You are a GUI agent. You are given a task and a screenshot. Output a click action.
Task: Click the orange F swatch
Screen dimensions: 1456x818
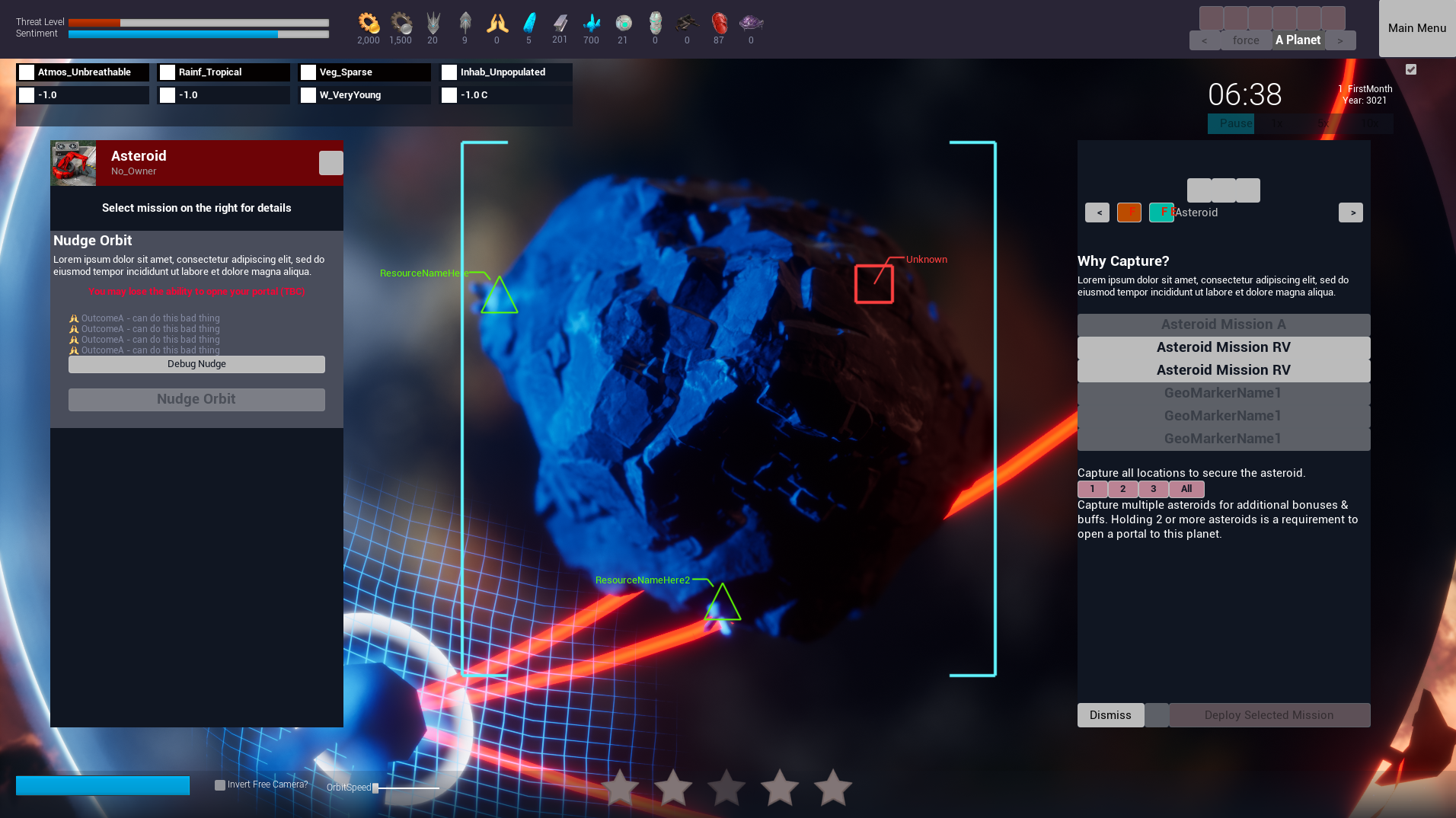pos(1129,212)
